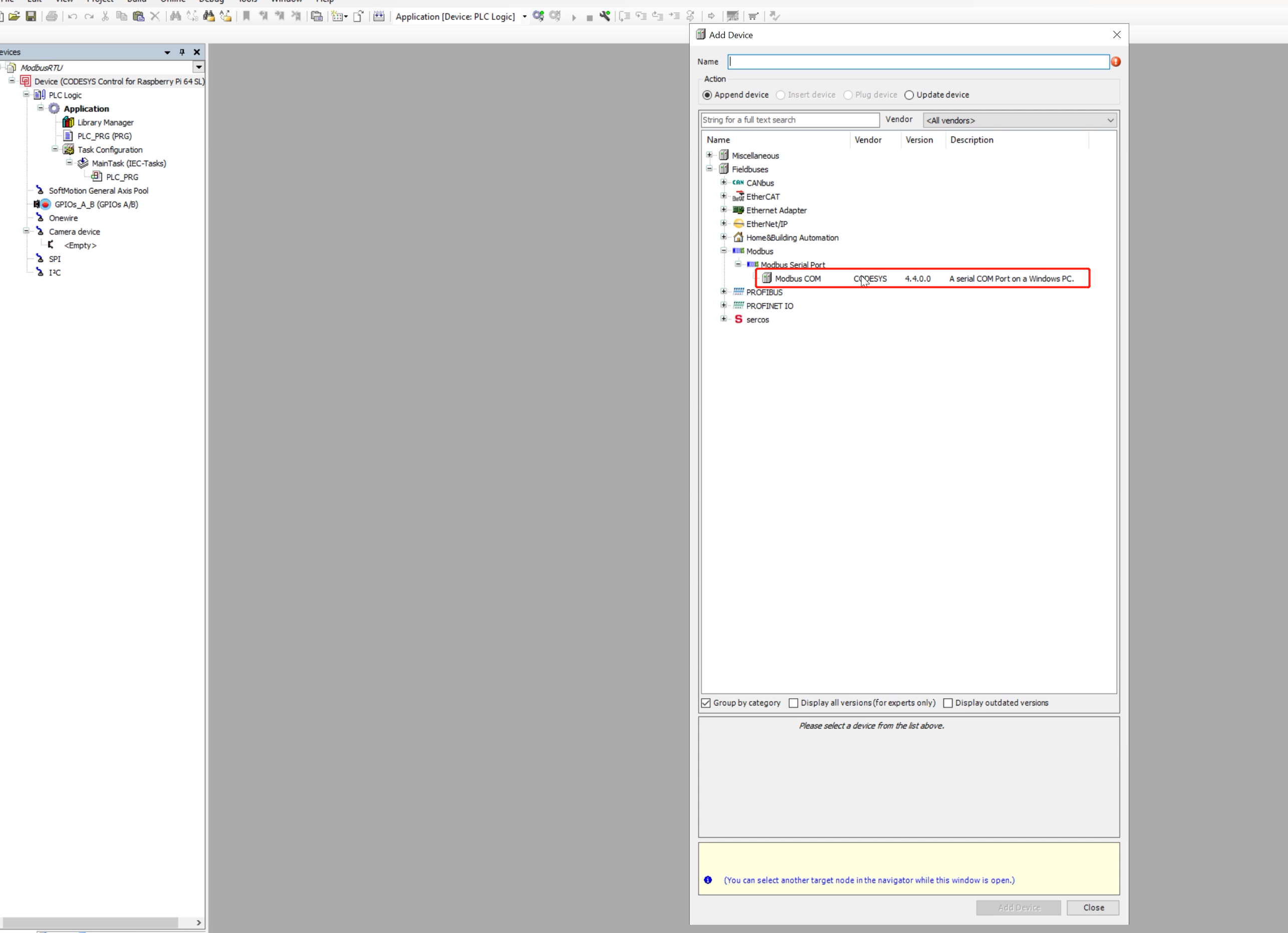Click the Redo toolbar arrow
This screenshot has width=1288, height=933.
[89, 17]
